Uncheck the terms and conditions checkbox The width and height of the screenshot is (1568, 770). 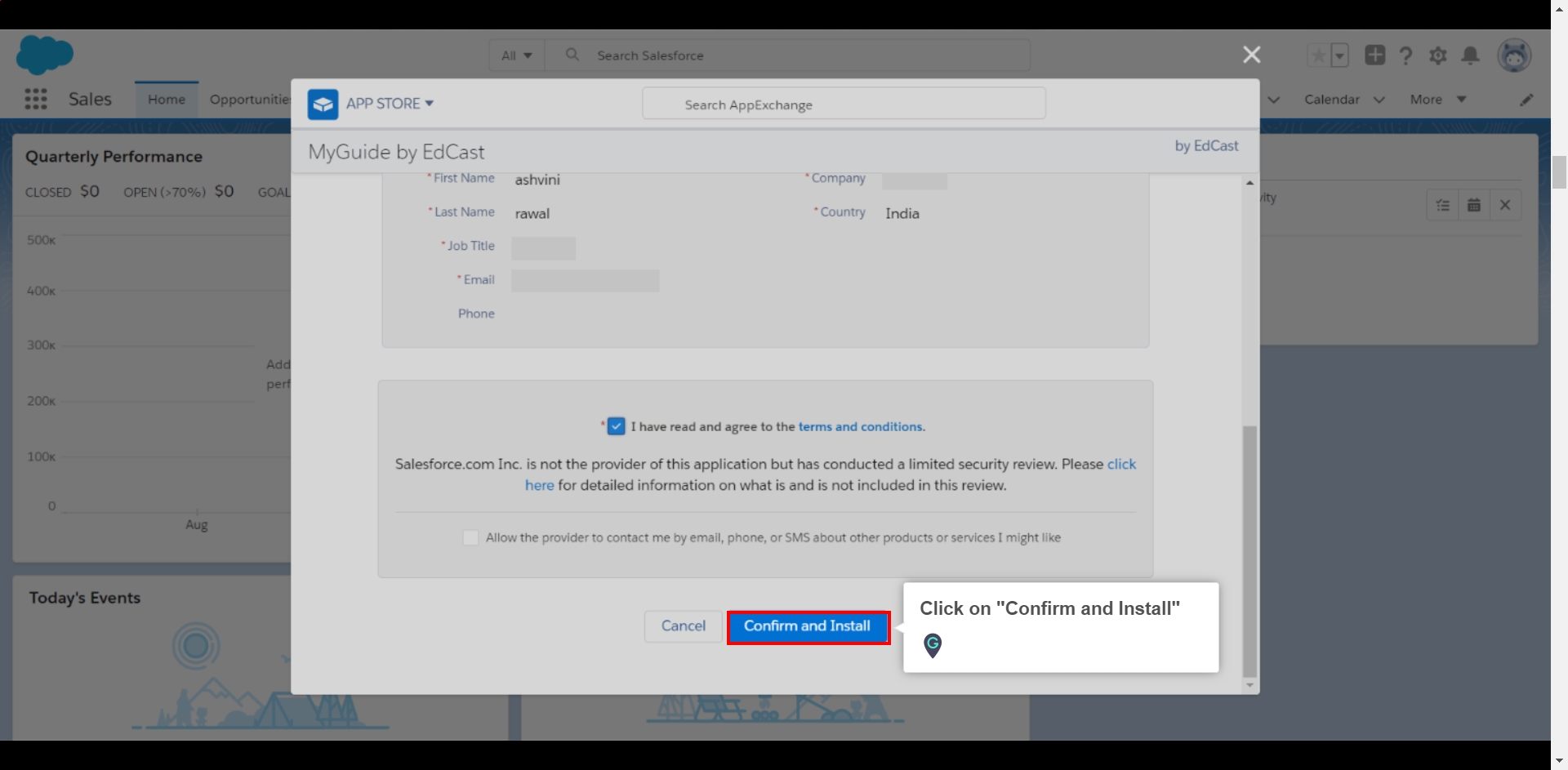tap(617, 426)
